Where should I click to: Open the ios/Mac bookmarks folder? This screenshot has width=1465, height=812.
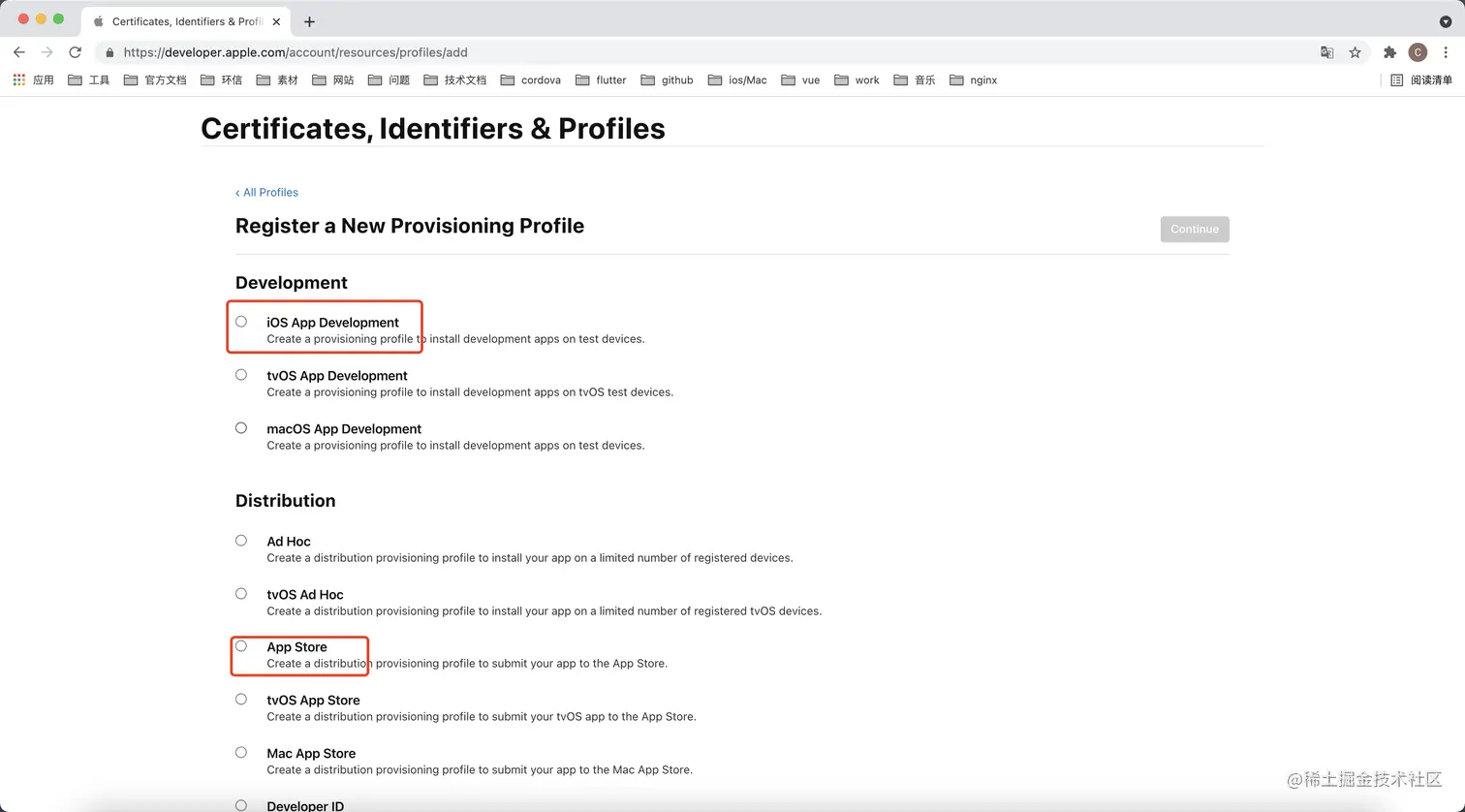click(737, 80)
